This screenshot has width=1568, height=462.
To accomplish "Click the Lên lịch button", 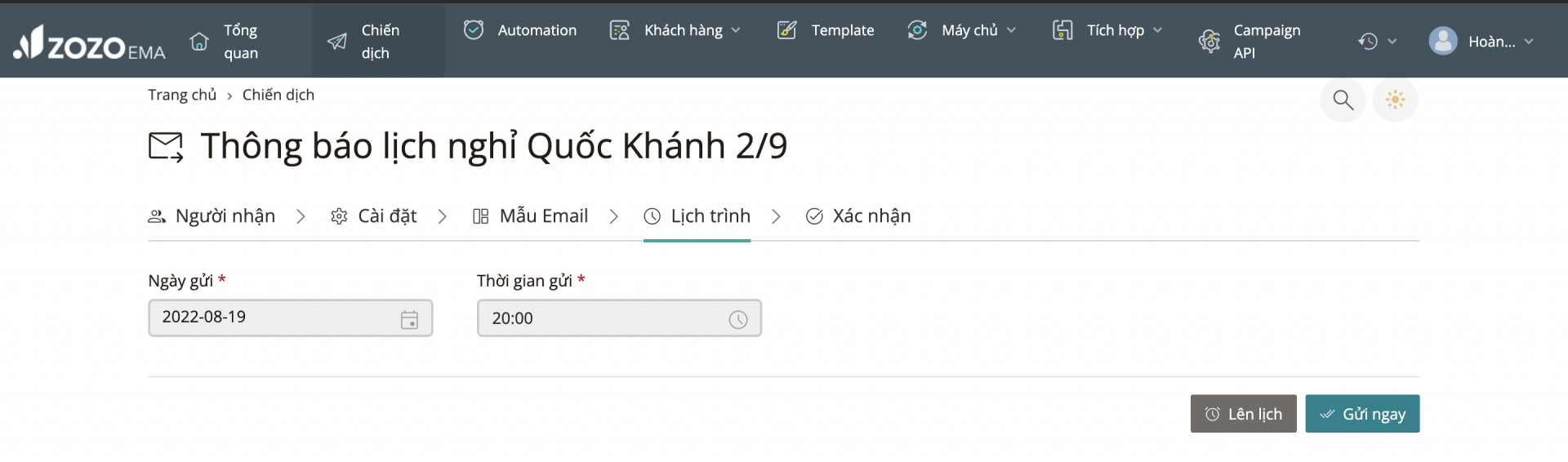I will 1243,414.
